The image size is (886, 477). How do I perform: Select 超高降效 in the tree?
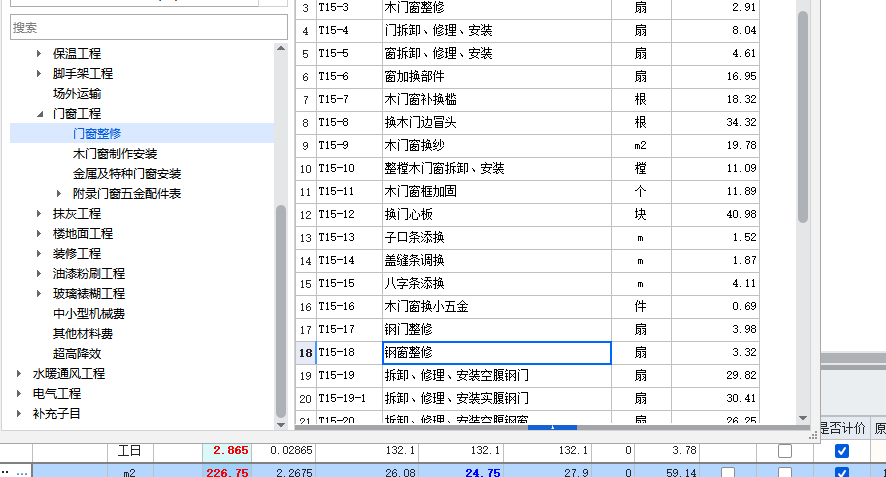77,354
